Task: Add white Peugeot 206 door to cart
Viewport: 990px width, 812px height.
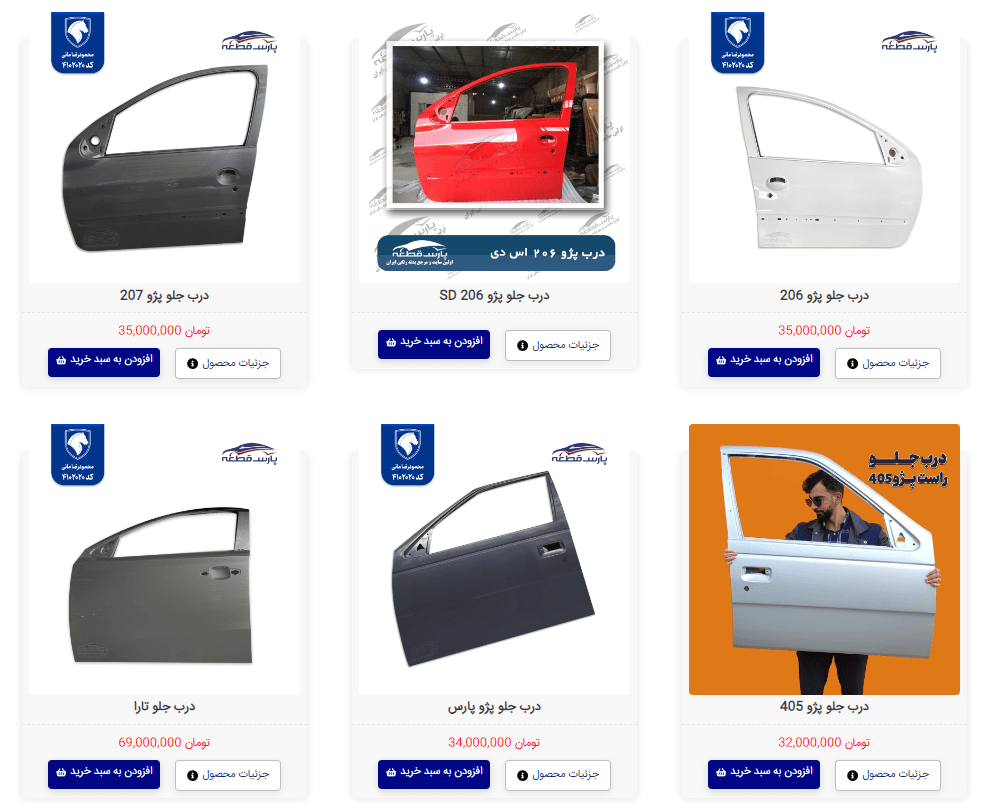Action: click(x=764, y=362)
